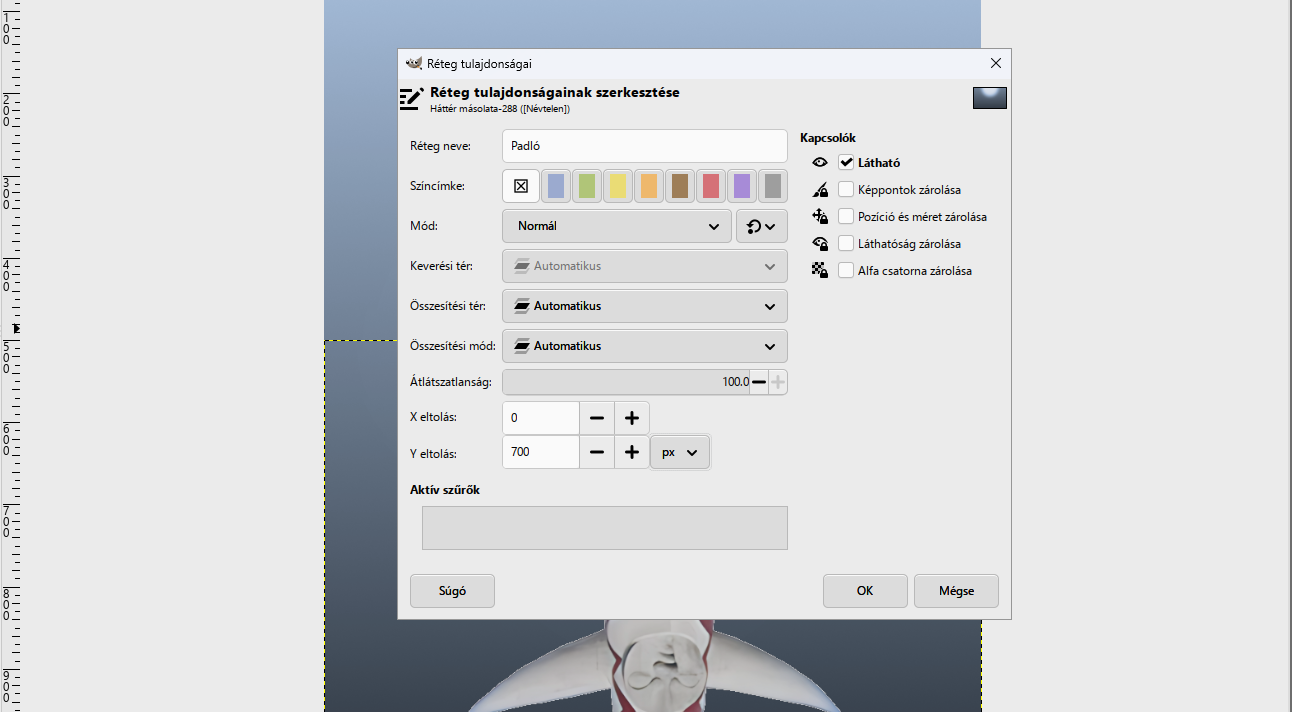Click the eye-lock icon for visibility

(x=820, y=243)
